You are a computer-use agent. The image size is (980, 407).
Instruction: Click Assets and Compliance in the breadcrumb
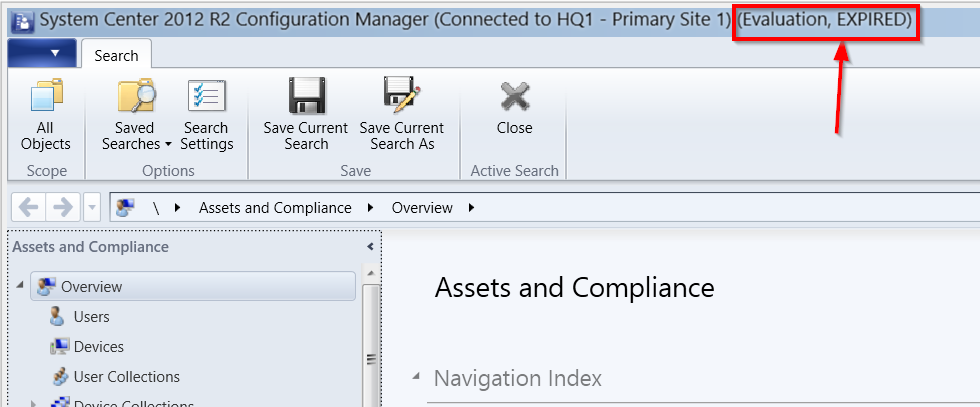coord(275,208)
